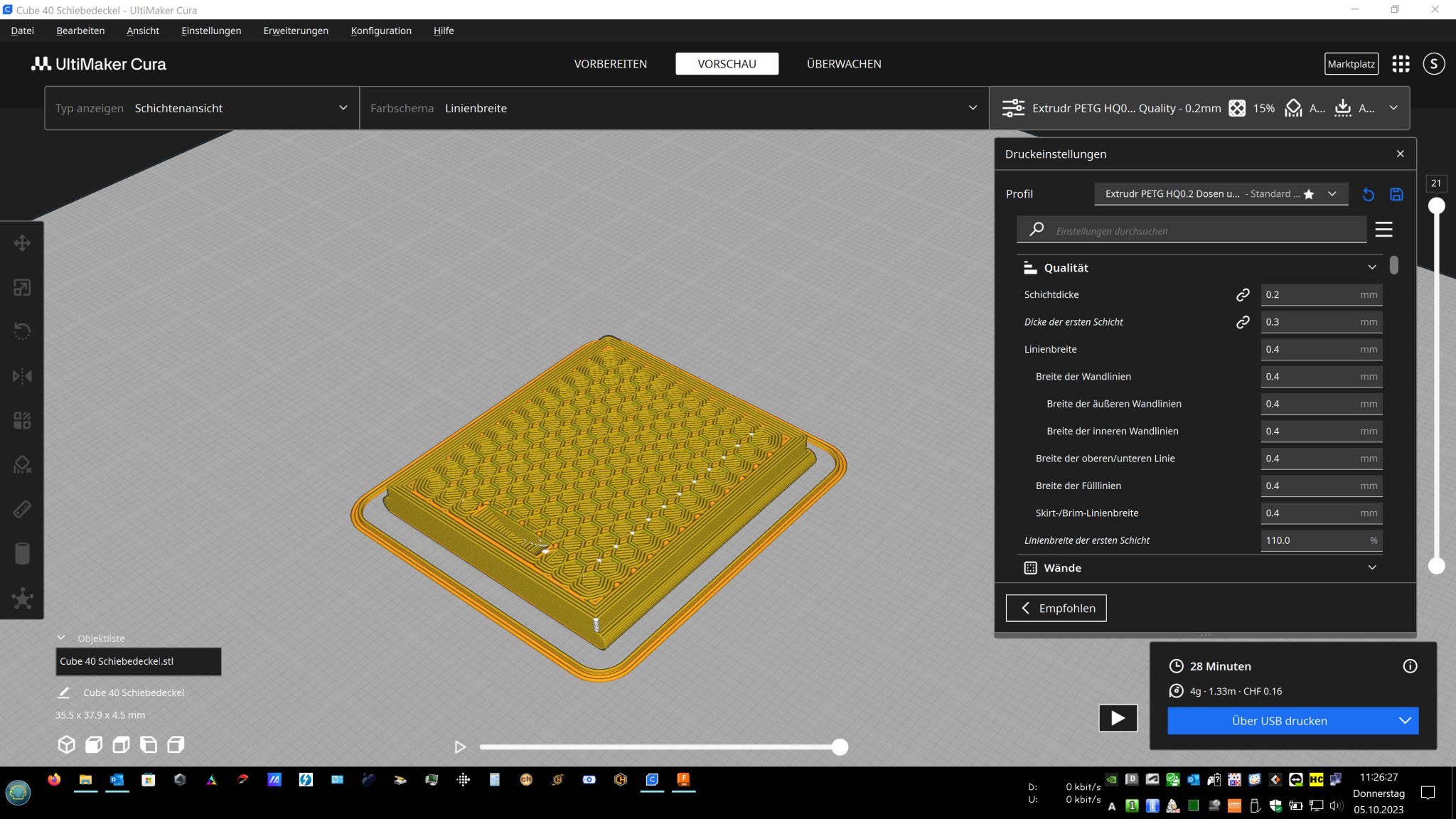This screenshot has width=1456, height=819.
Task: Click the Empfohlen button
Action: pyautogui.click(x=1056, y=608)
